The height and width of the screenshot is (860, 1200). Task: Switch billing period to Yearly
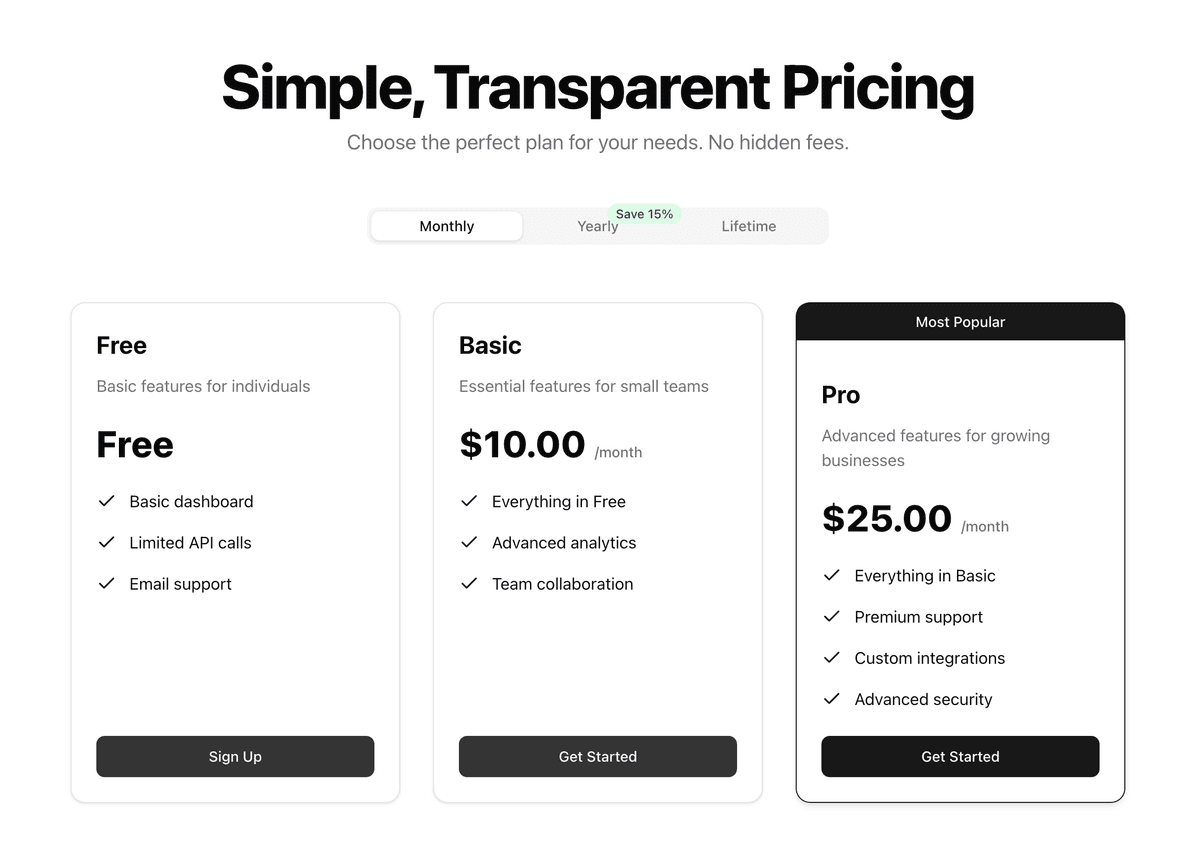coord(597,226)
